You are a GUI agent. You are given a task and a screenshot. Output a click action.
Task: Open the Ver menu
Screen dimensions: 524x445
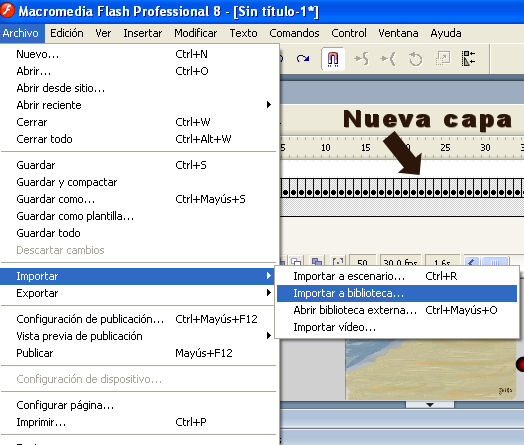tap(103, 33)
